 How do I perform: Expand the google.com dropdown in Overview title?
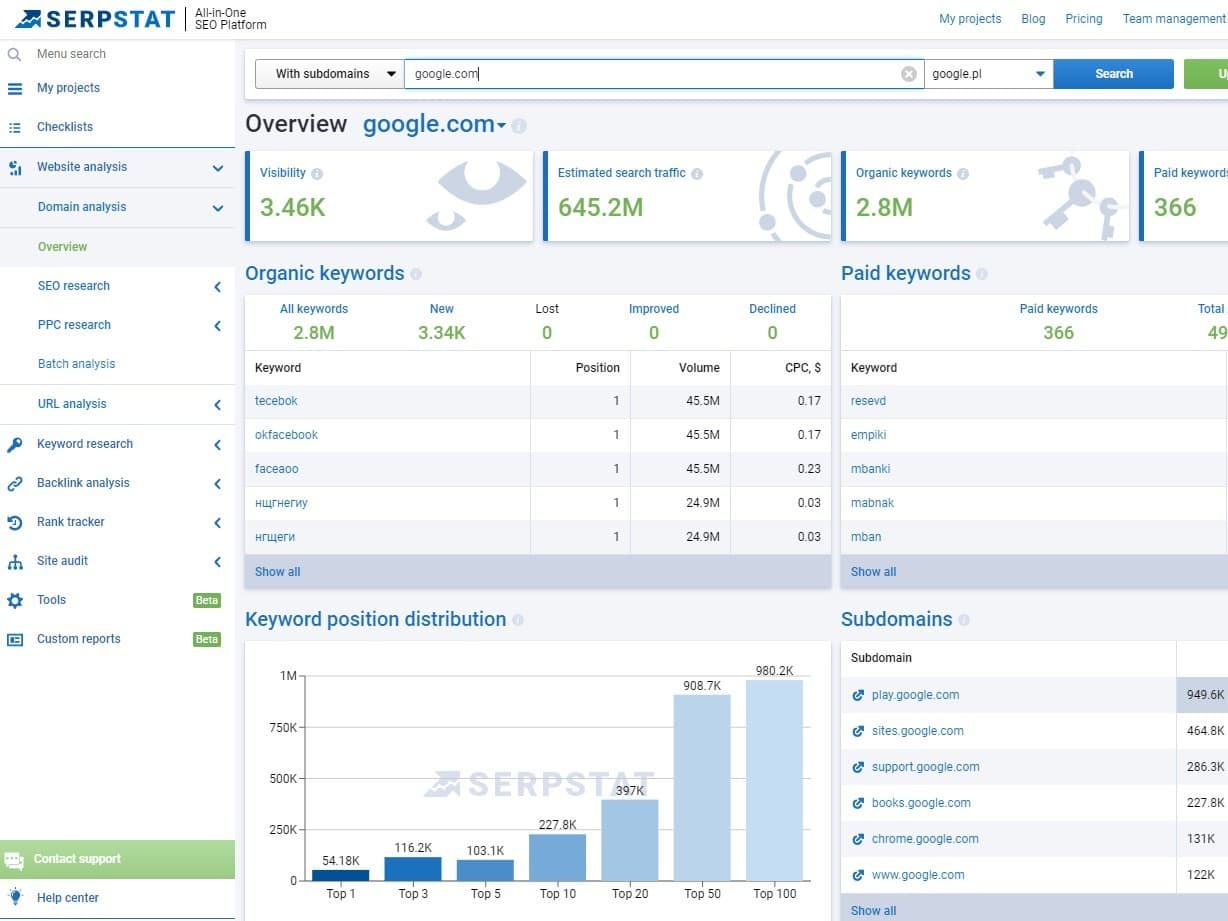coord(499,124)
